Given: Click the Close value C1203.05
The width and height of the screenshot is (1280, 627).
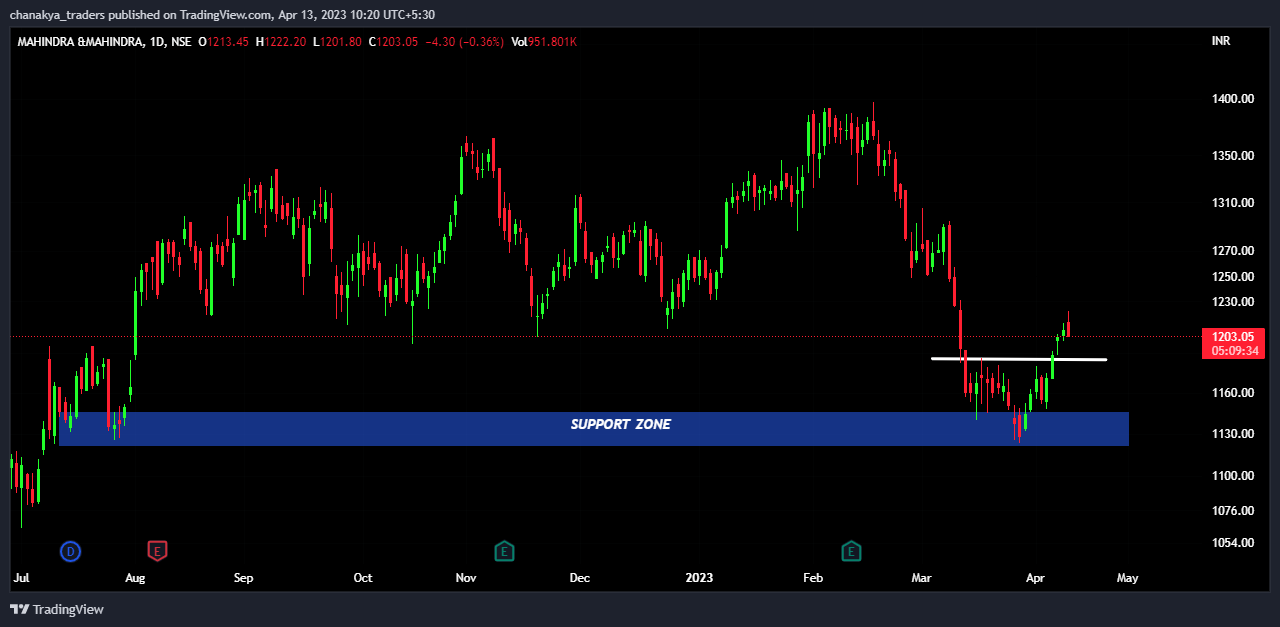Looking at the screenshot, I should tap(394, 42).
